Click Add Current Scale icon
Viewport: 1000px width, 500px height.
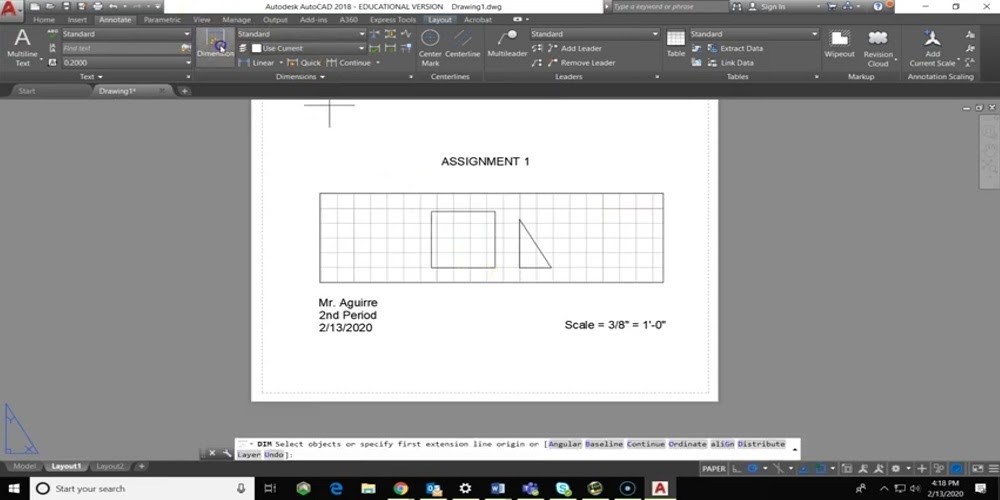tap(932, 46)
